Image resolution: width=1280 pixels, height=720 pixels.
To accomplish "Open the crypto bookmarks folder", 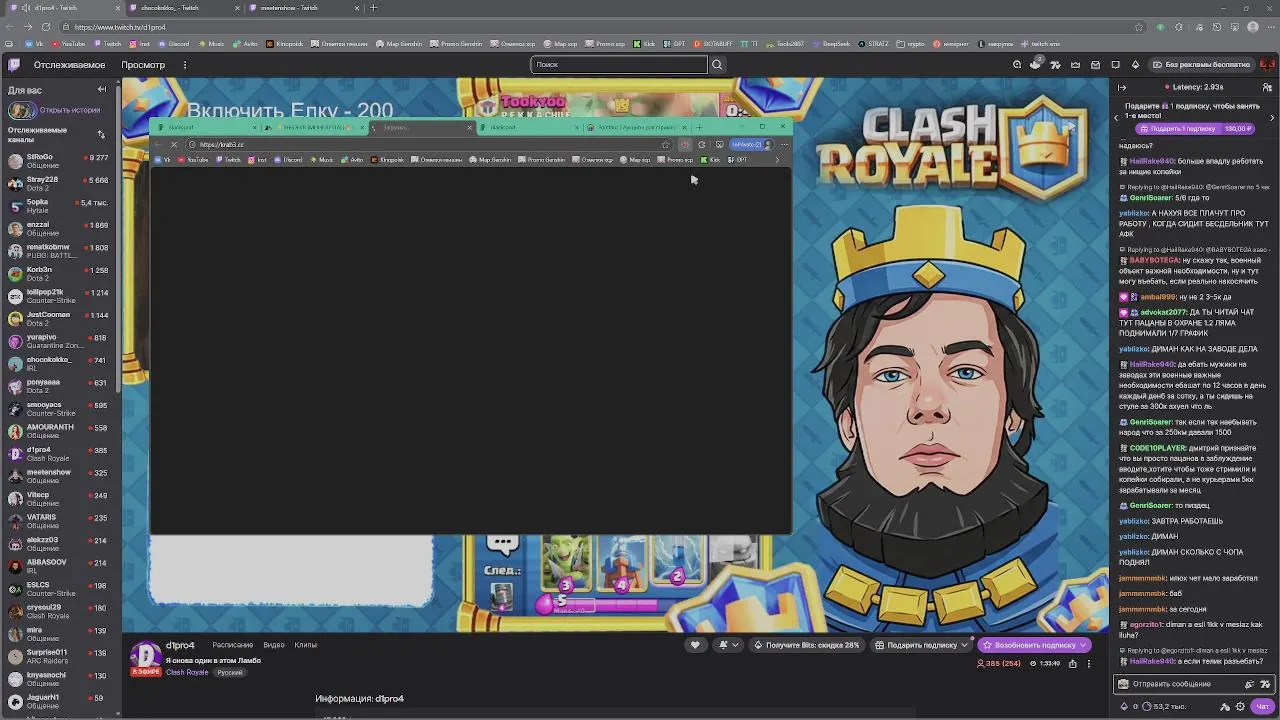I will 911,44.
